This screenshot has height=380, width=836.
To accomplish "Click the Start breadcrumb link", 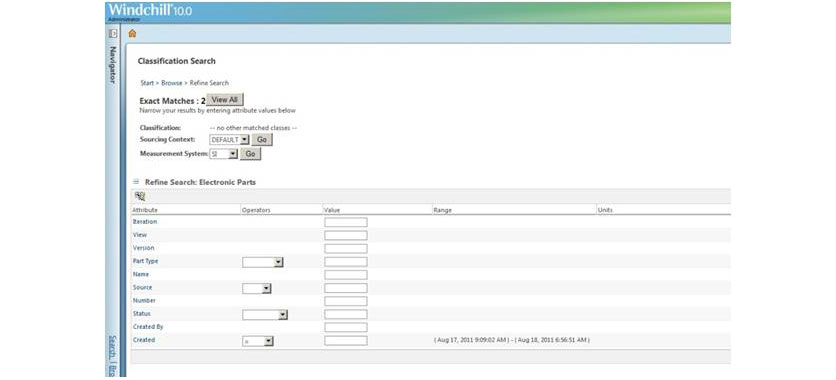I will 147,83.
